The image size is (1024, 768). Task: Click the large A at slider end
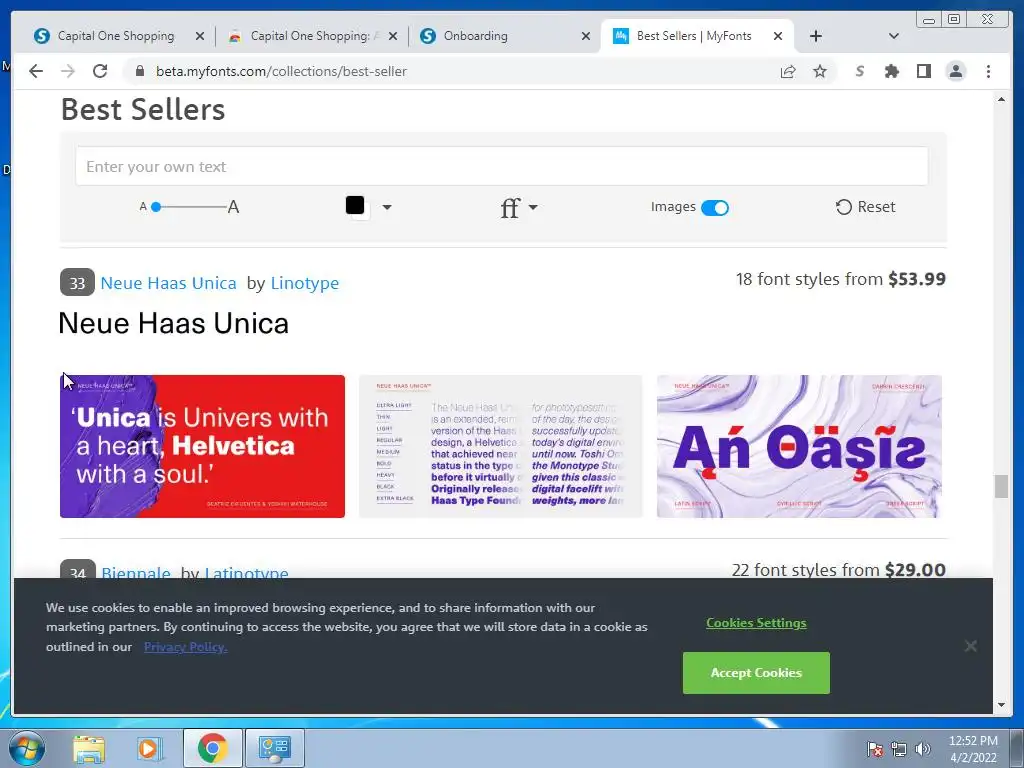click(x=233, y=208)
